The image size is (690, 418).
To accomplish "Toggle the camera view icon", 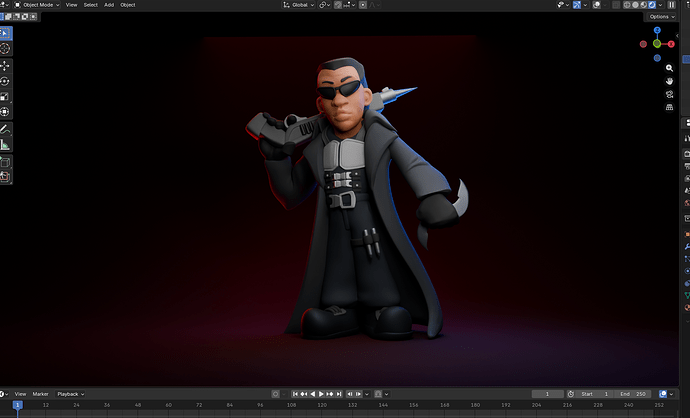I will pos(669,94).
